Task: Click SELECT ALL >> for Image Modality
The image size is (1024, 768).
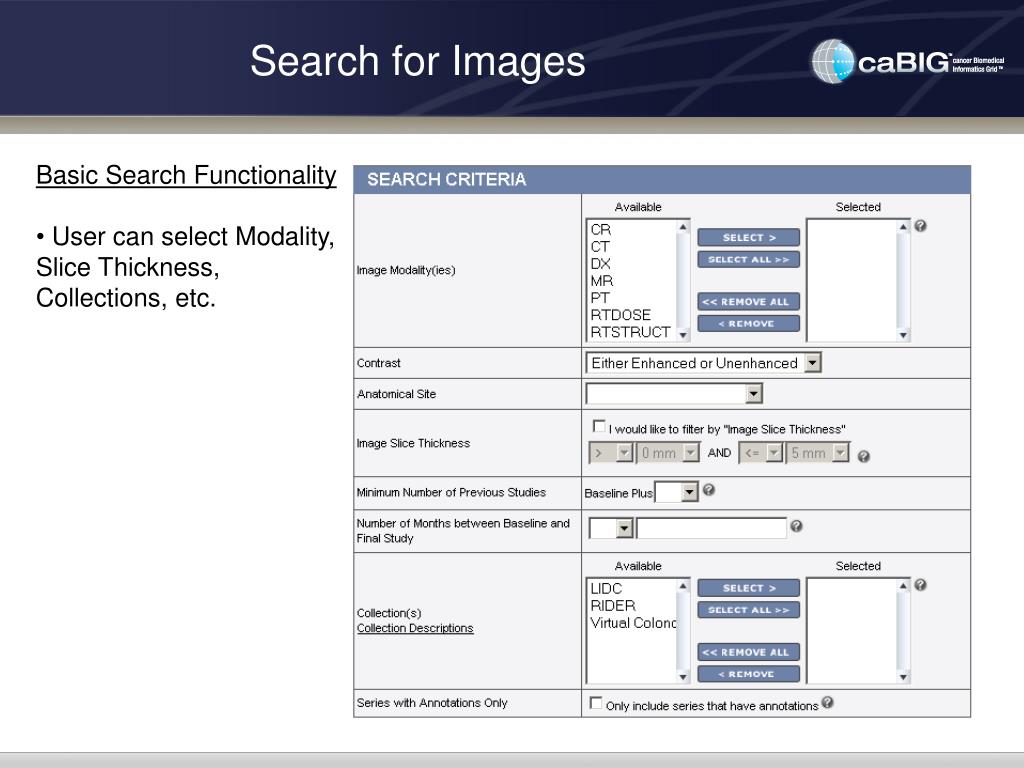Action: click(x=748, y=259)
